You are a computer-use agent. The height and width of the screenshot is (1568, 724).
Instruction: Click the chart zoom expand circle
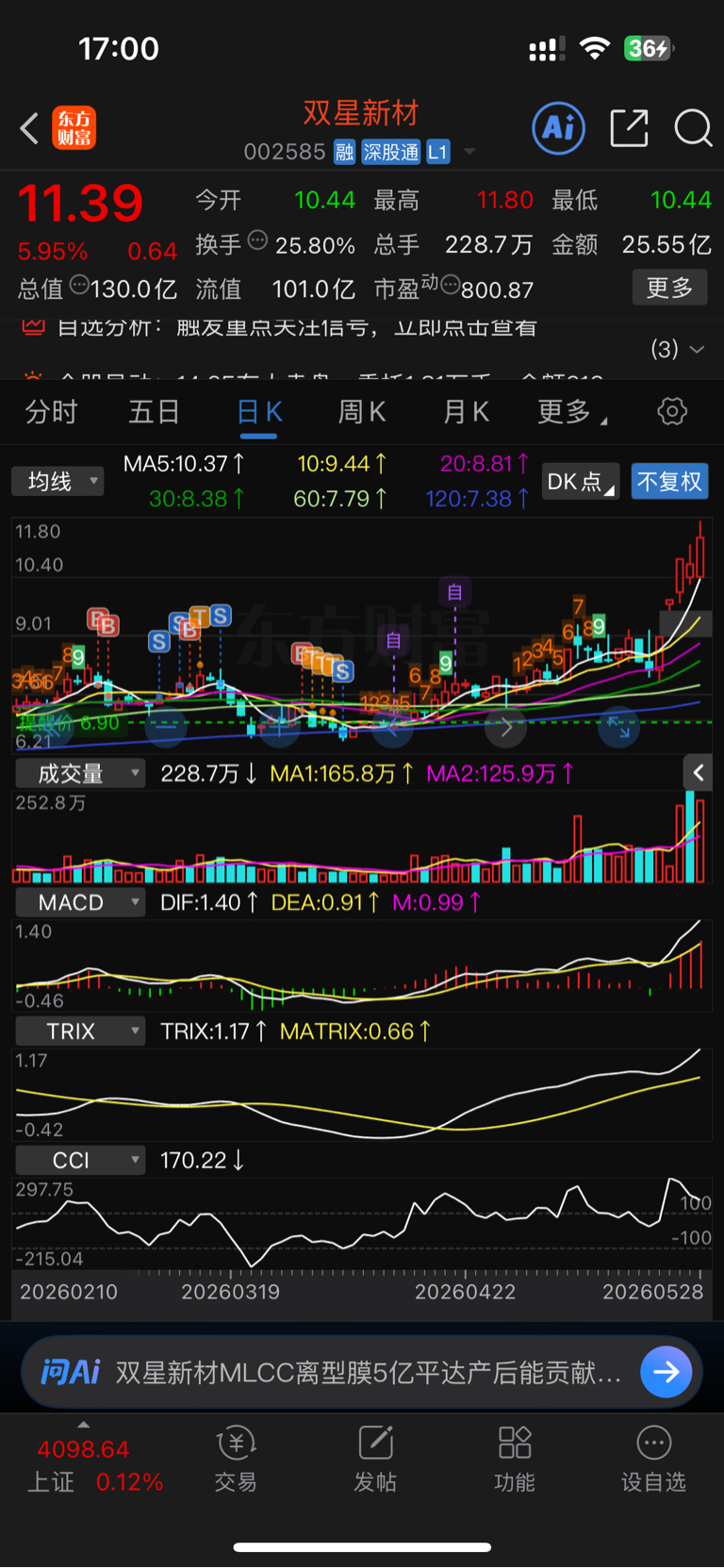[x=618, y=727]
